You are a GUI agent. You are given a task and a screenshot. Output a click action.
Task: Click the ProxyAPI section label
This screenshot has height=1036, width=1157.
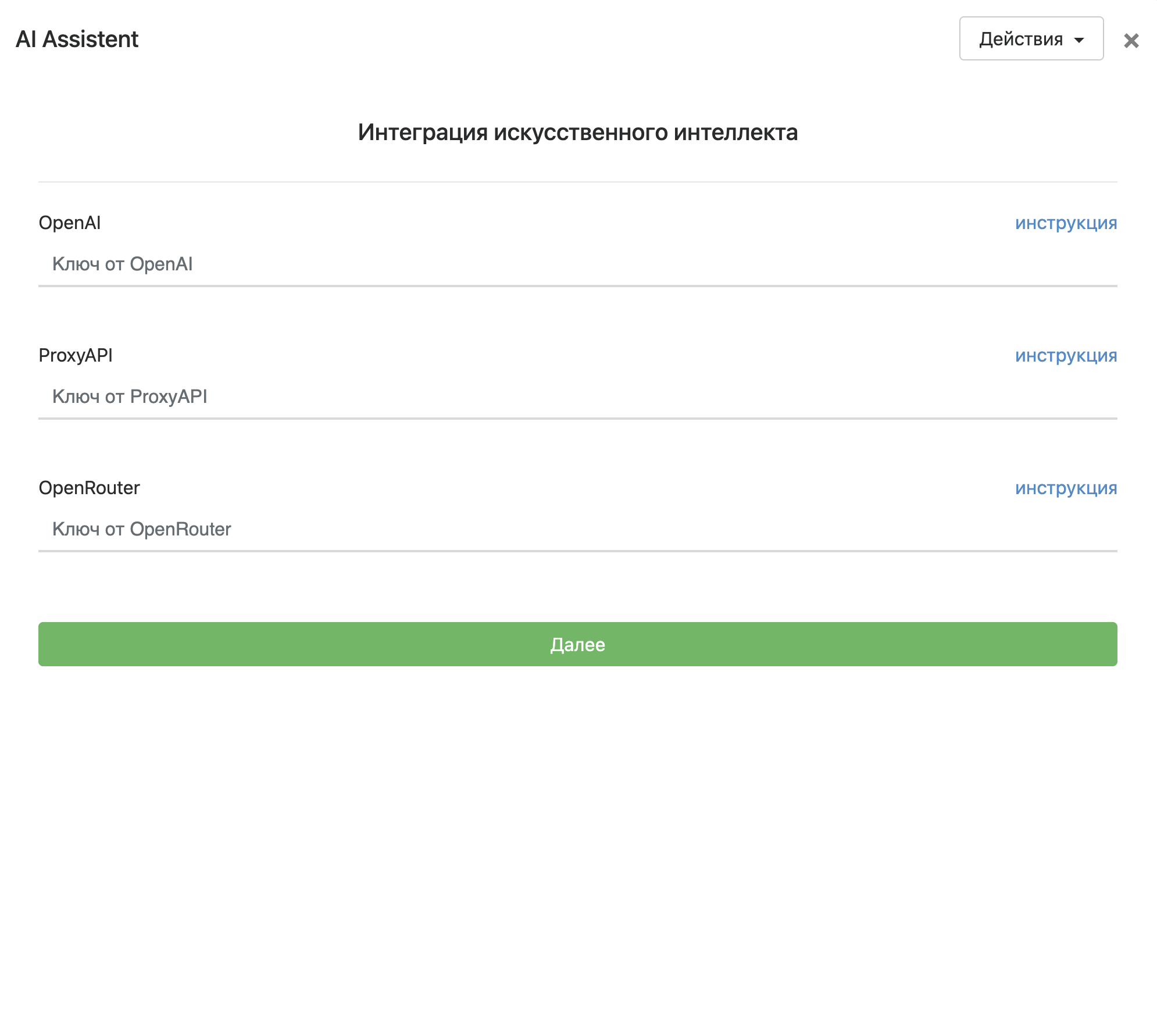point(76,355)
